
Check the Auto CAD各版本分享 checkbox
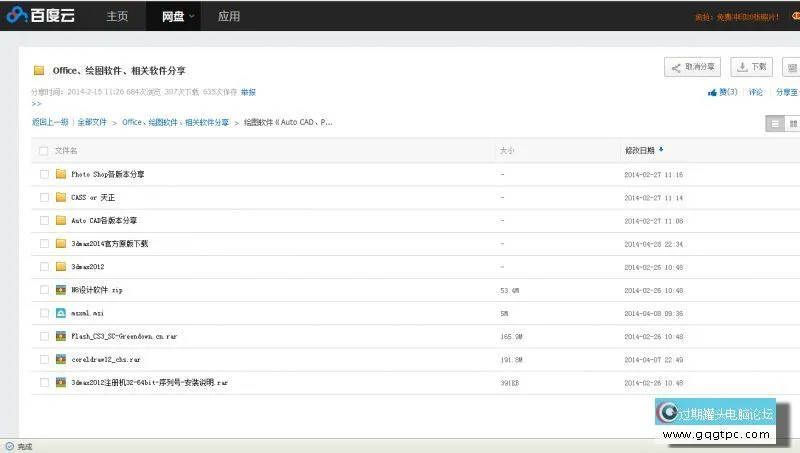[x=44, y=220]
